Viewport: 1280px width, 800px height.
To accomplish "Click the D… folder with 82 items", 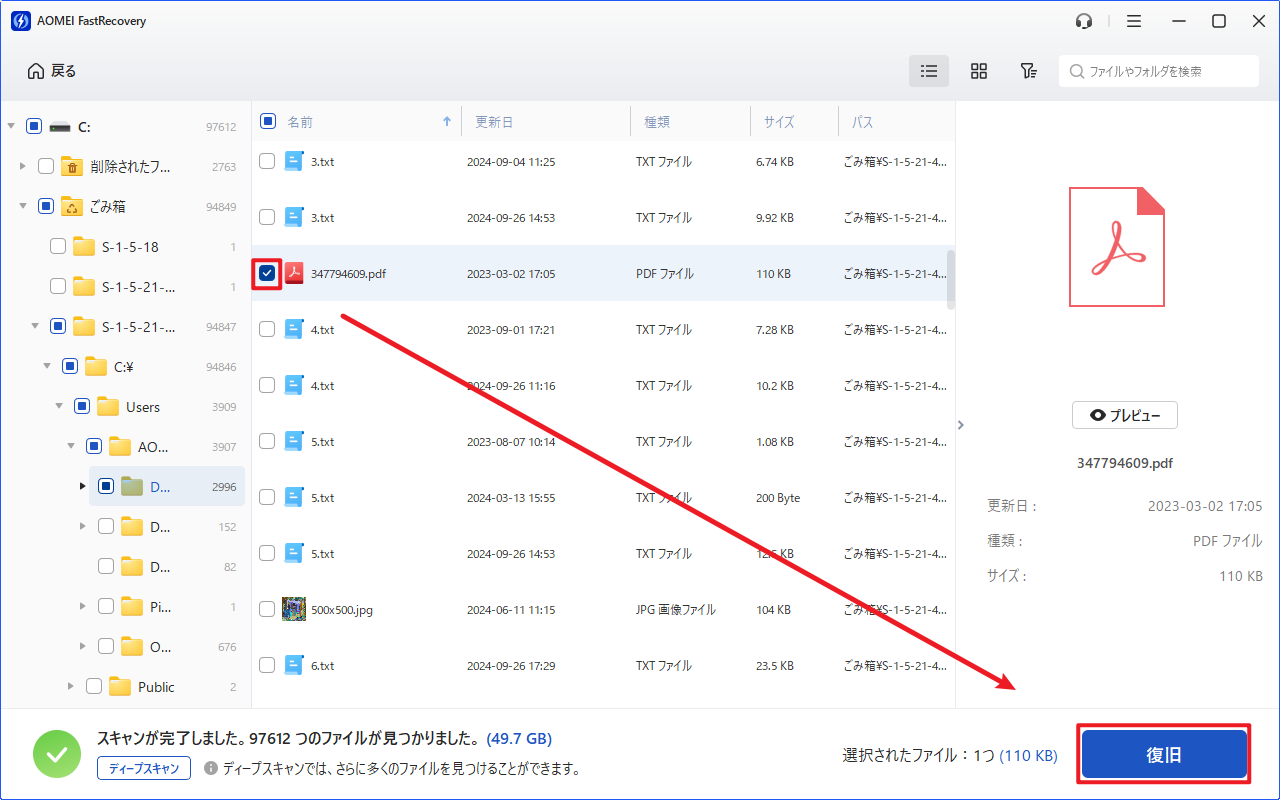I will [160, 567].
